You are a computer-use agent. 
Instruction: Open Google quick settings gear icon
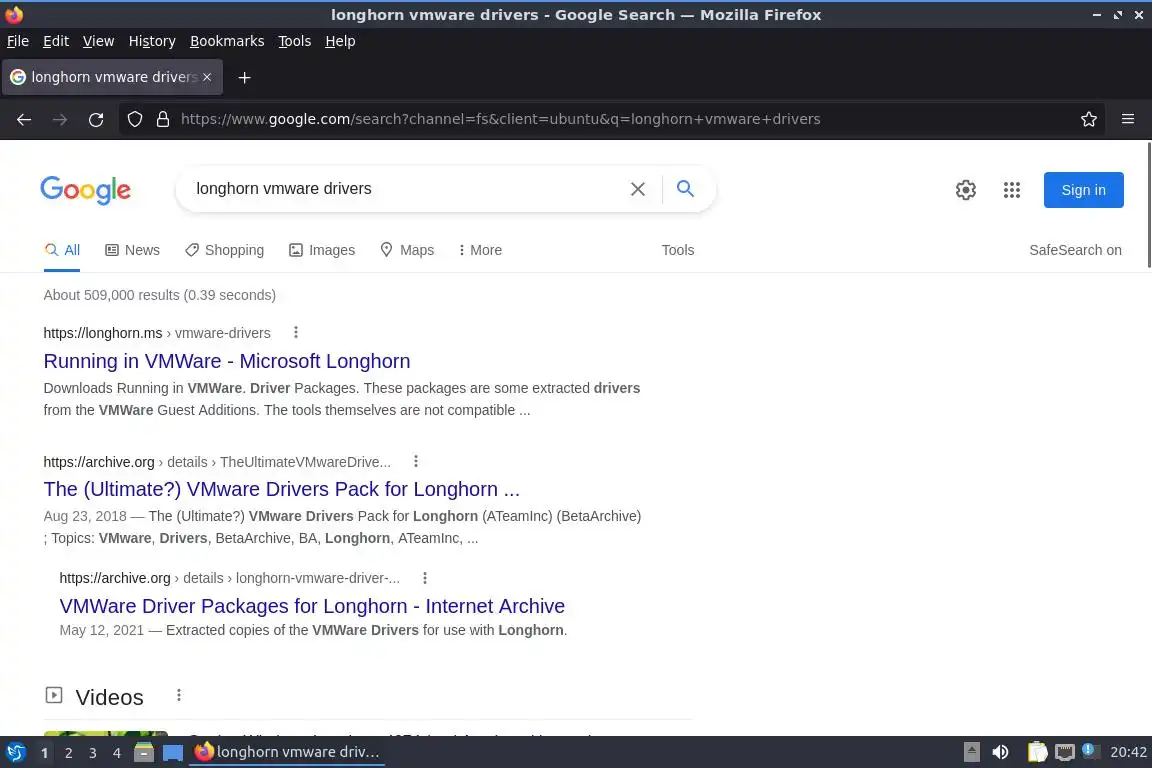[965, 190]
